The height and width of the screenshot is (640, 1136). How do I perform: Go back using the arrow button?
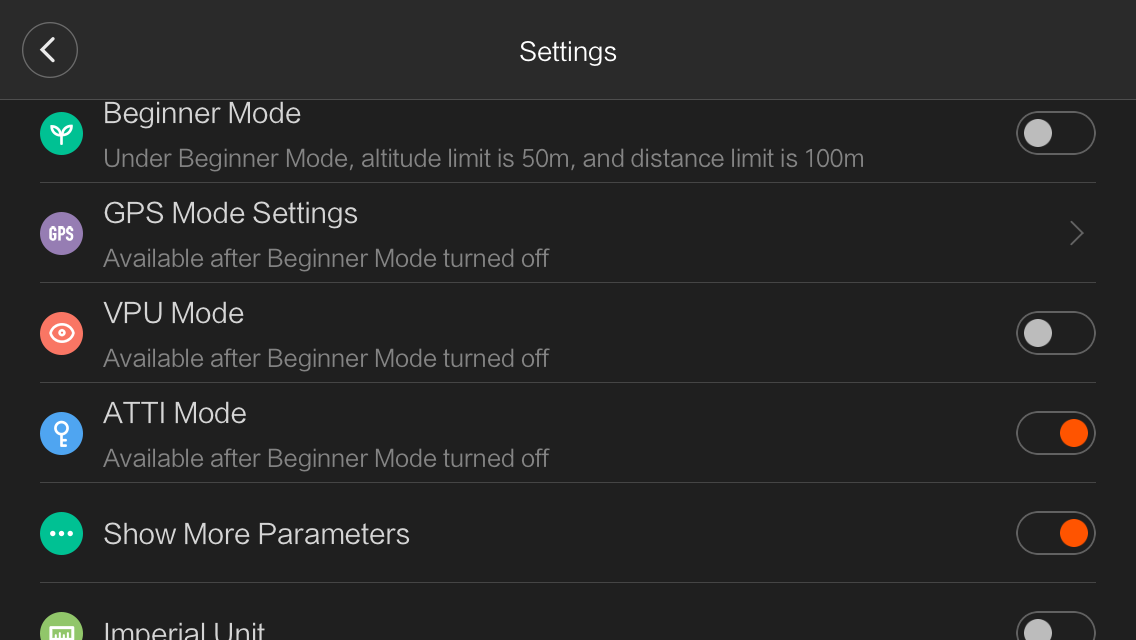click(49, 50)
